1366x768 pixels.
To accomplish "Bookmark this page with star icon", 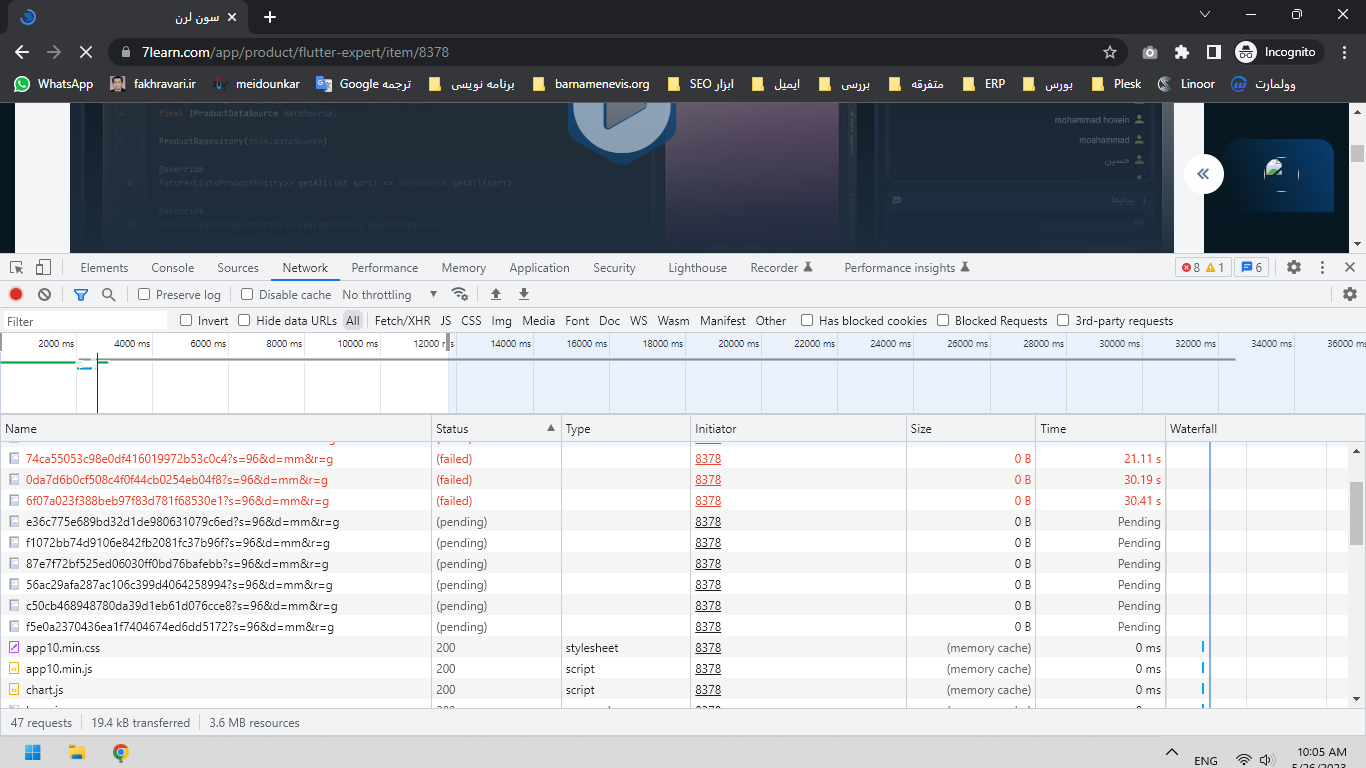I will (1109, 52).
